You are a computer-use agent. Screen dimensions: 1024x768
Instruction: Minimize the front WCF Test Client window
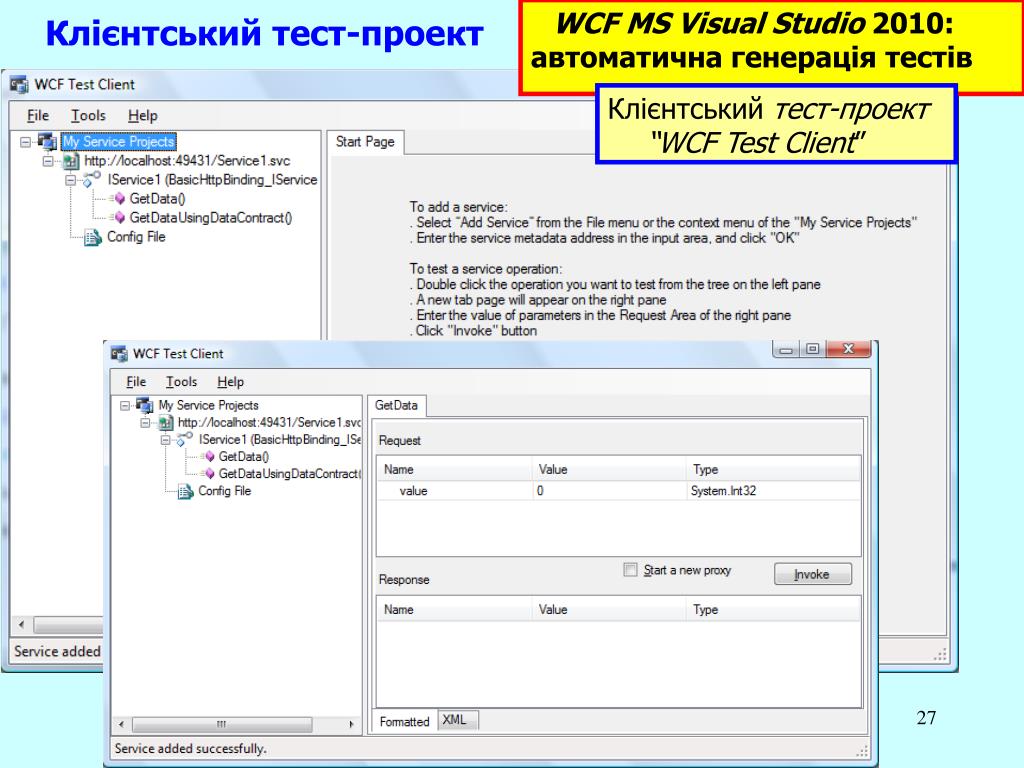click(786, 349)
